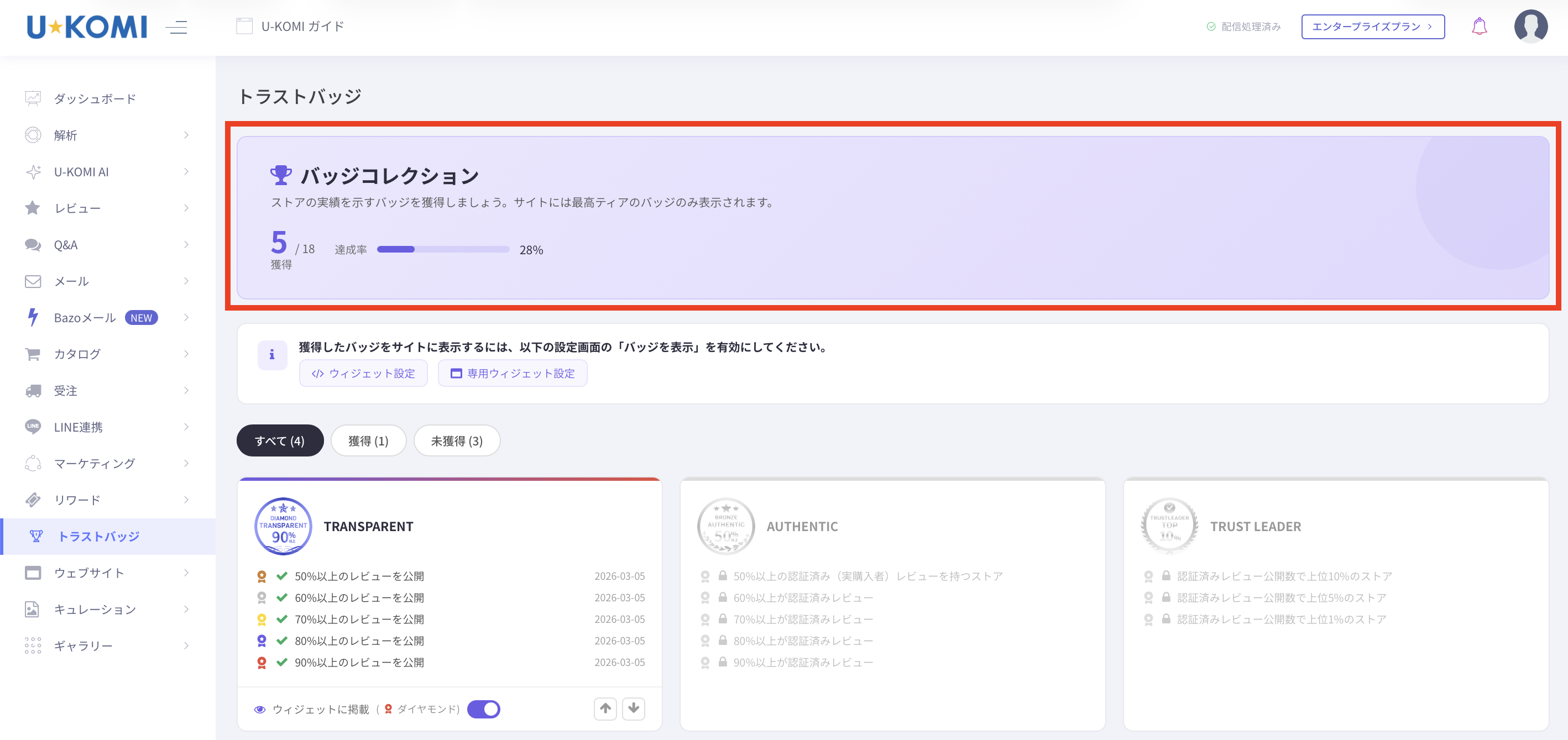The width and height of the screenshot is (1568, 740).
Task: Disable the ウィジェットに掲載 toggle switch
Action: pyautogui.click(x=483, y=709)
